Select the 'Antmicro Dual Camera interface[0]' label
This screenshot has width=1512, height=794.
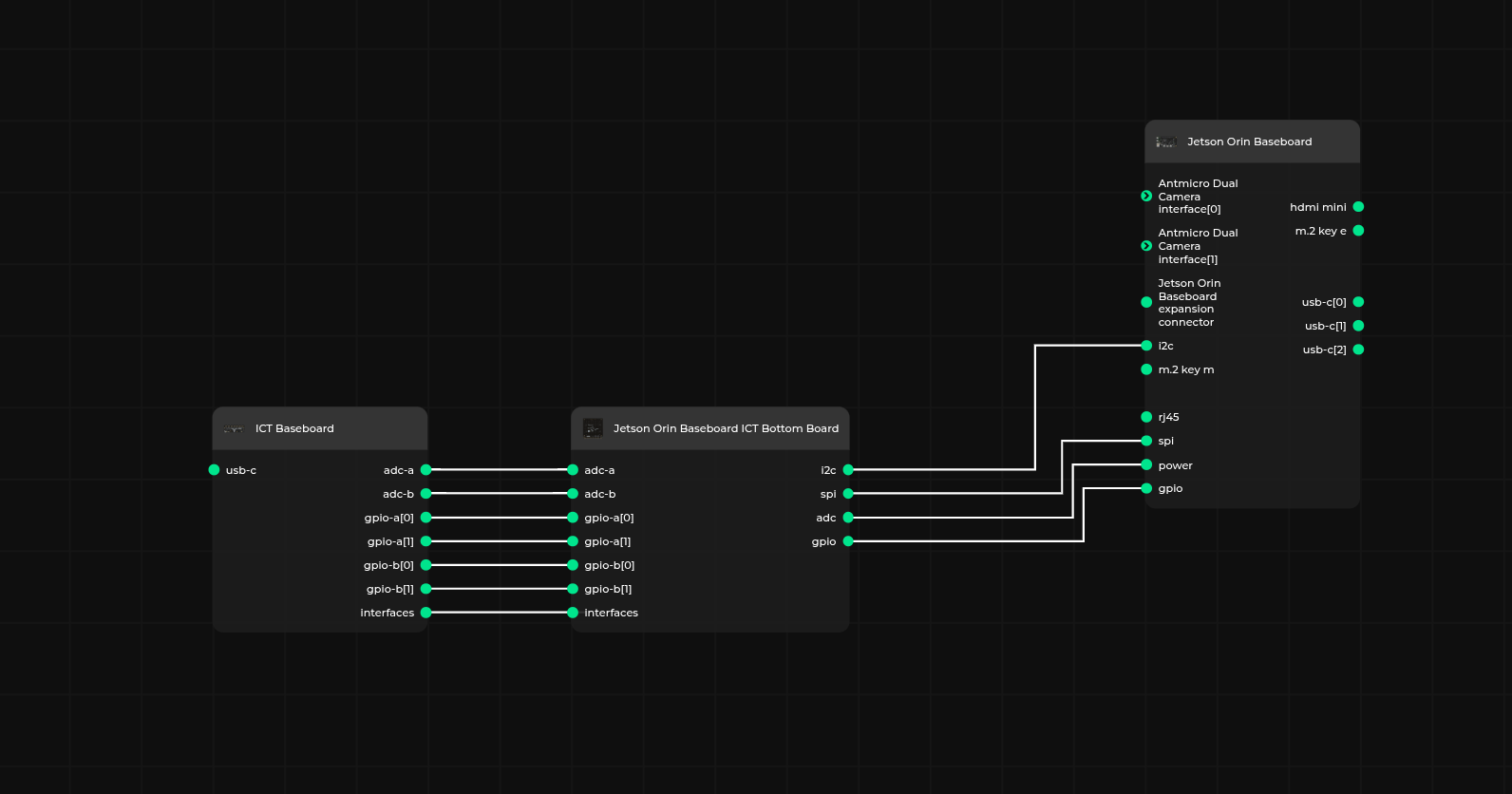click(x=1198, y=197)
